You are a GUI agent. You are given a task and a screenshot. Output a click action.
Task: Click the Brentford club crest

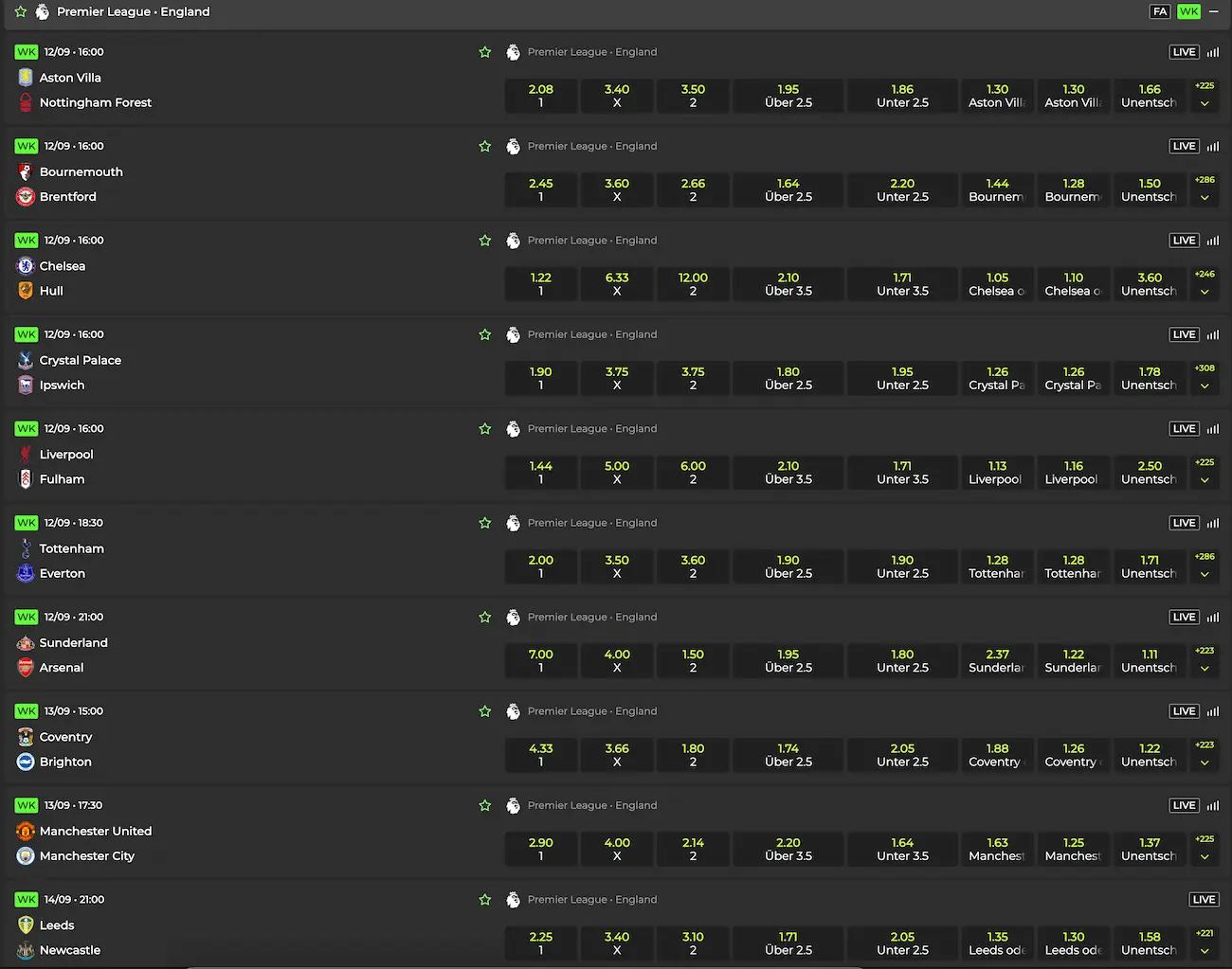(x=26, y=197)
